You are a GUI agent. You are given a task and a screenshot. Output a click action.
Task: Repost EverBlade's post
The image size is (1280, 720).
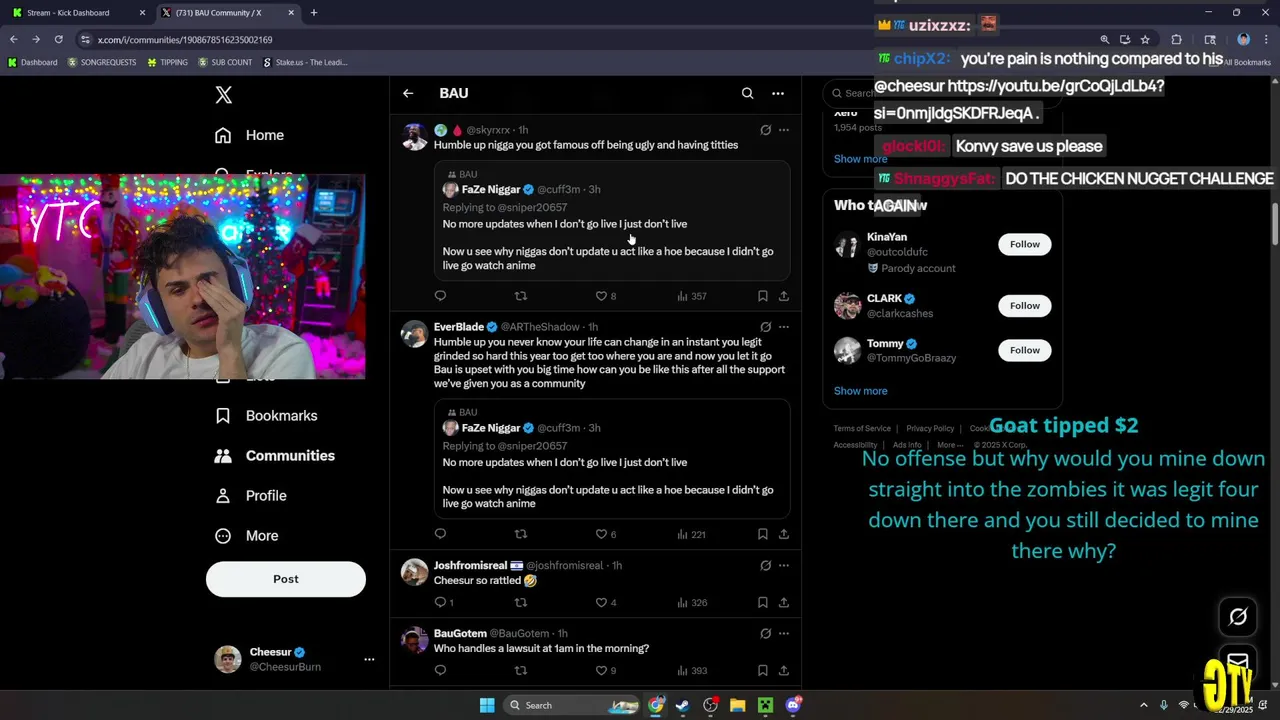pos(520,534)
